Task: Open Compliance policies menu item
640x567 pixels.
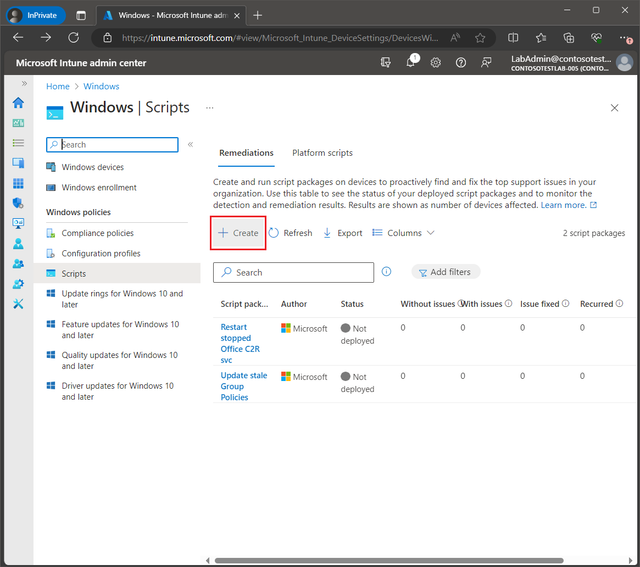Action: (97, 233)
